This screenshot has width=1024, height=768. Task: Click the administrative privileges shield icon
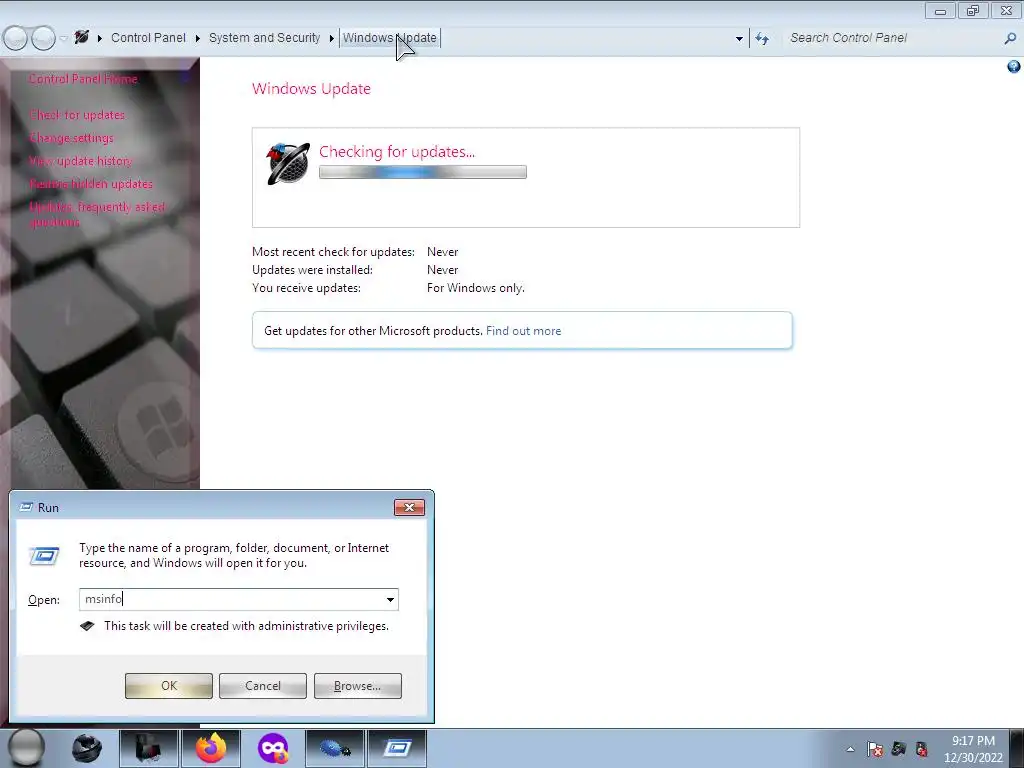88,626
